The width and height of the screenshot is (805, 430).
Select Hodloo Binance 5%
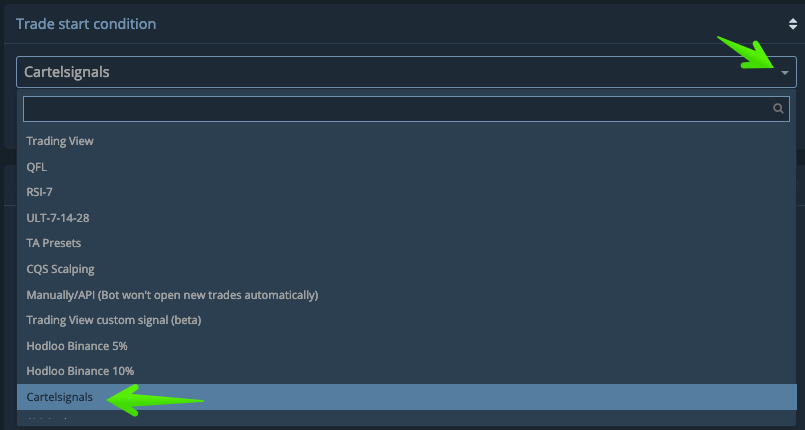pyautogui.click(x=406, y=346)
